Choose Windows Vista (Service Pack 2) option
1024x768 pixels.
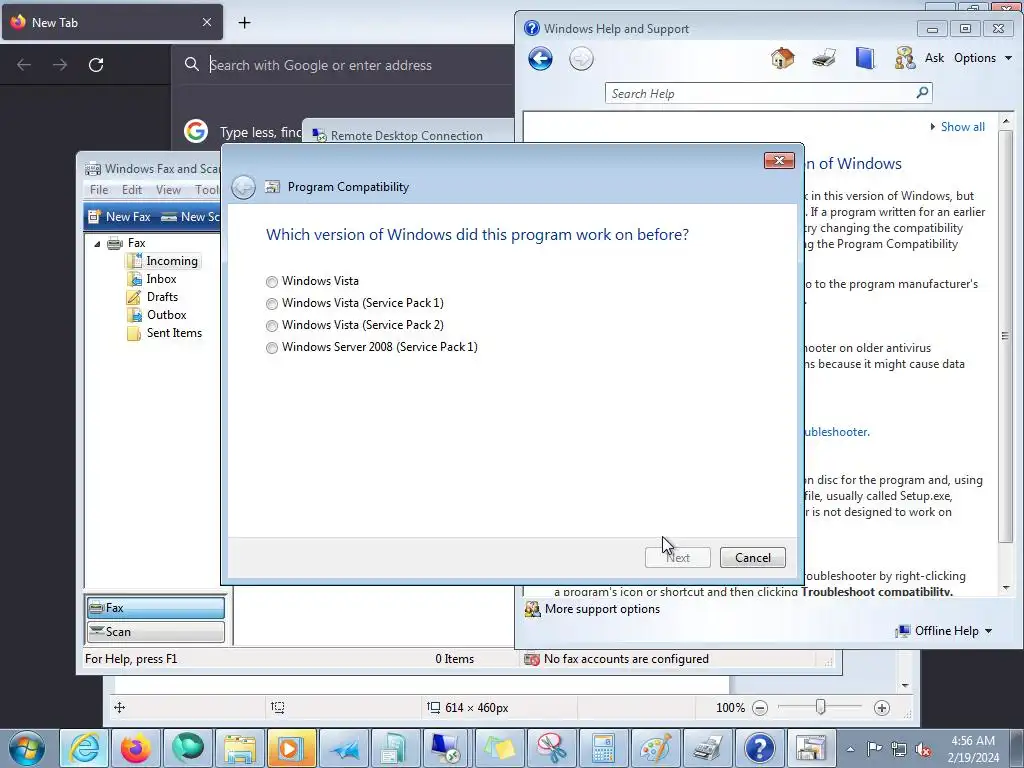(x=272, y=326)
